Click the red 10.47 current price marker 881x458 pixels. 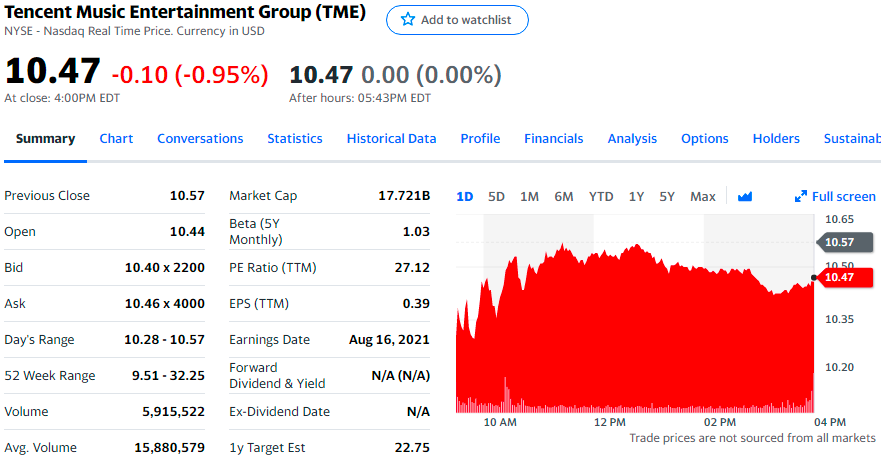846,277
